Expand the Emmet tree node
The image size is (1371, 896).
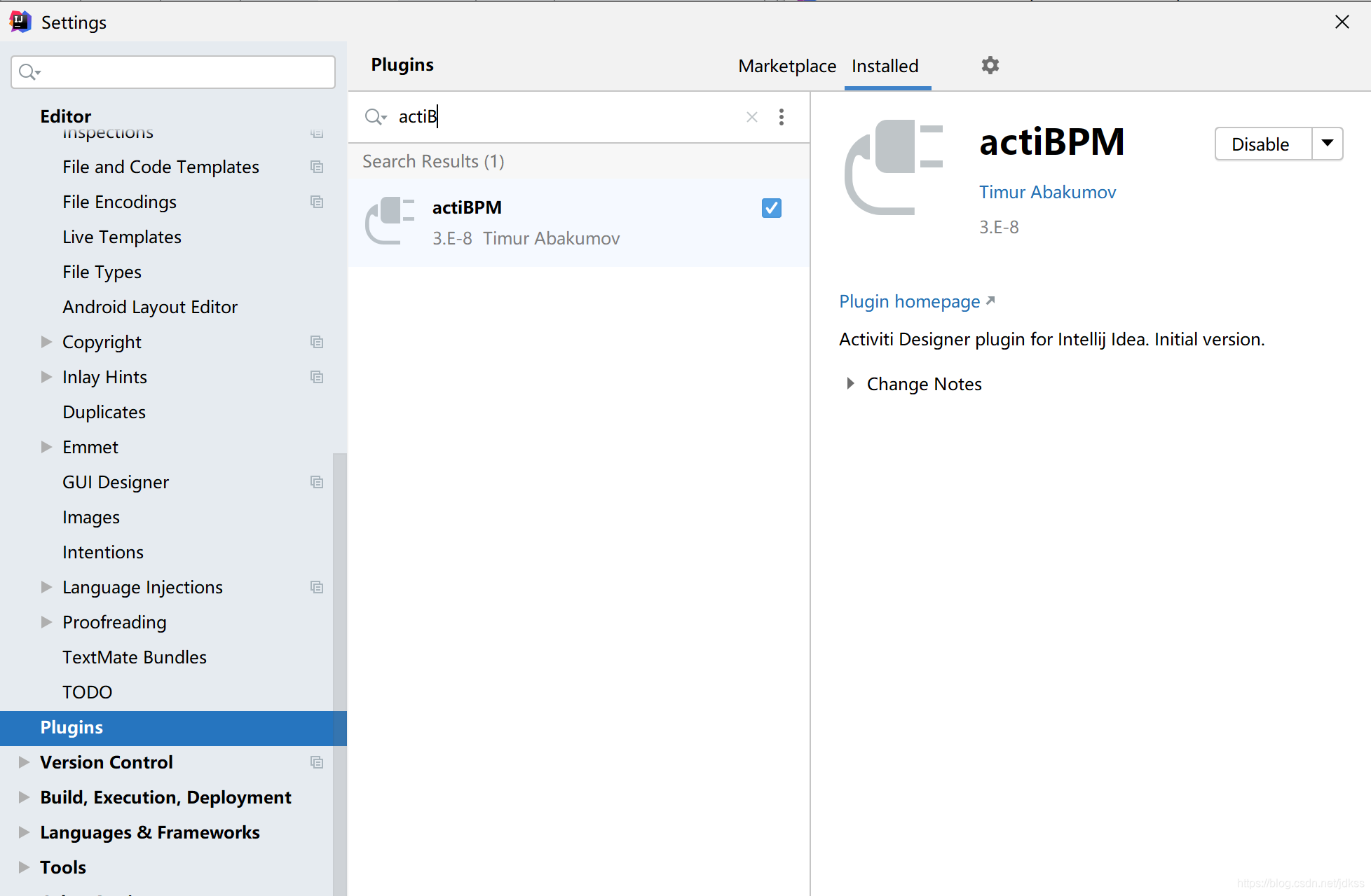click(46, 447)
